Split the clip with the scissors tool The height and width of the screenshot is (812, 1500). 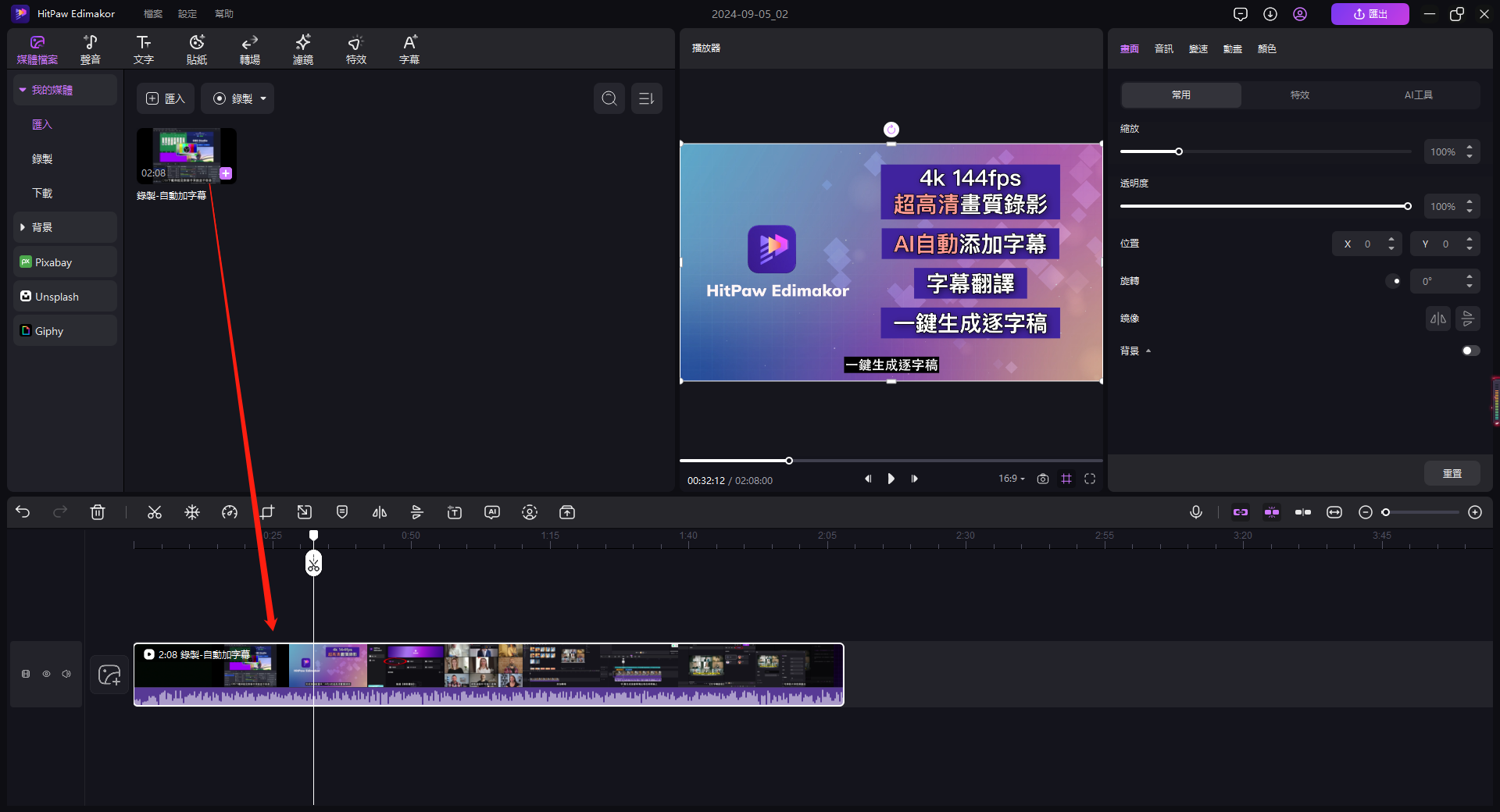[x=155, y=512]
